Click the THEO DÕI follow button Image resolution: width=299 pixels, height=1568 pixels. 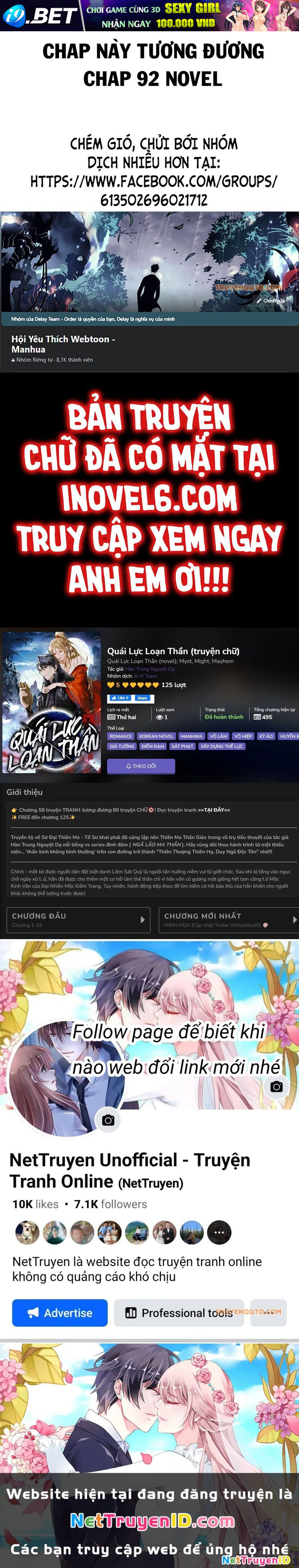141,766
